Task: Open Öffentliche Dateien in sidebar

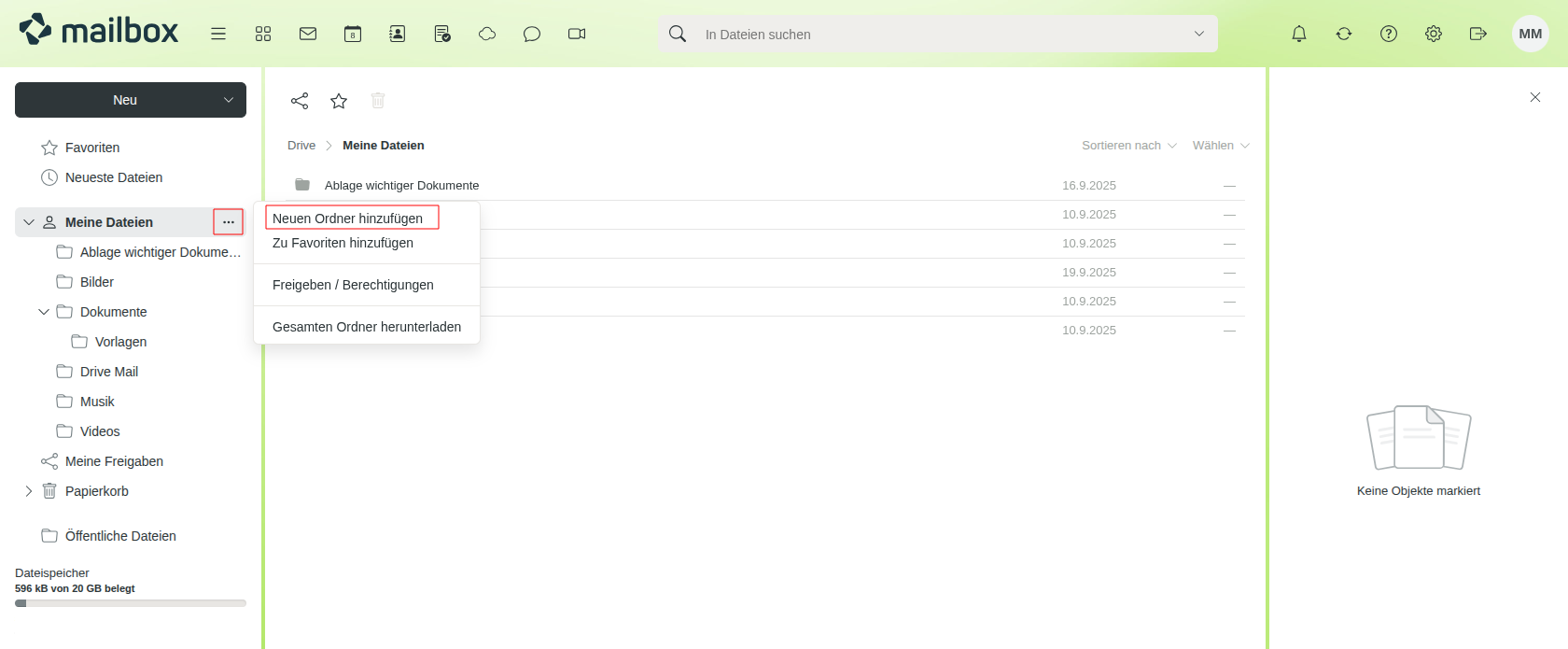Action: pyautogui.click(x=120, y=536)
